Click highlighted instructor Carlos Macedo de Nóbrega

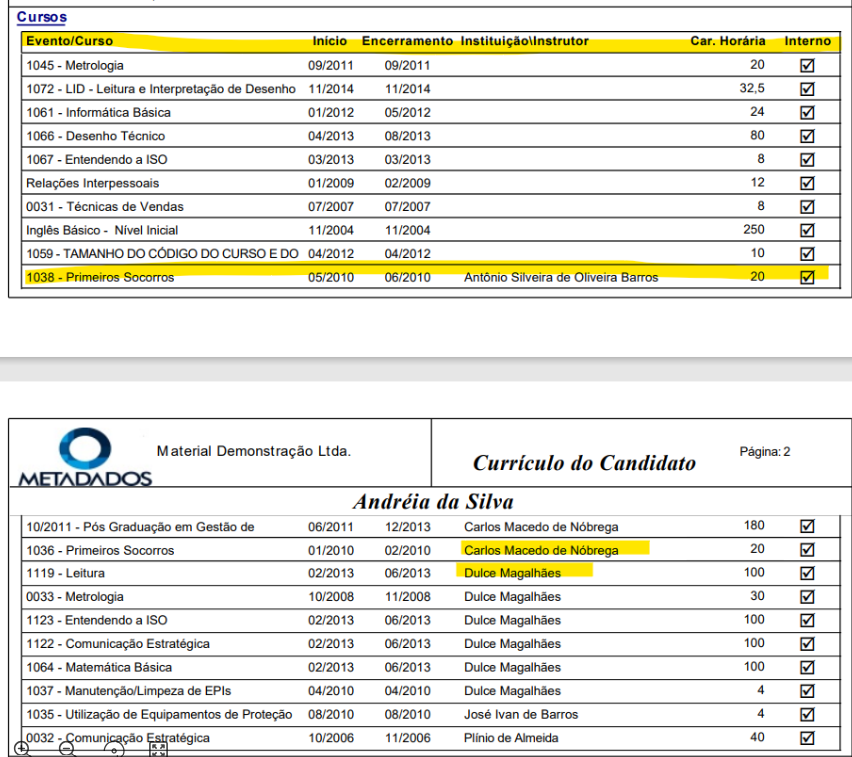pos(541,550)
